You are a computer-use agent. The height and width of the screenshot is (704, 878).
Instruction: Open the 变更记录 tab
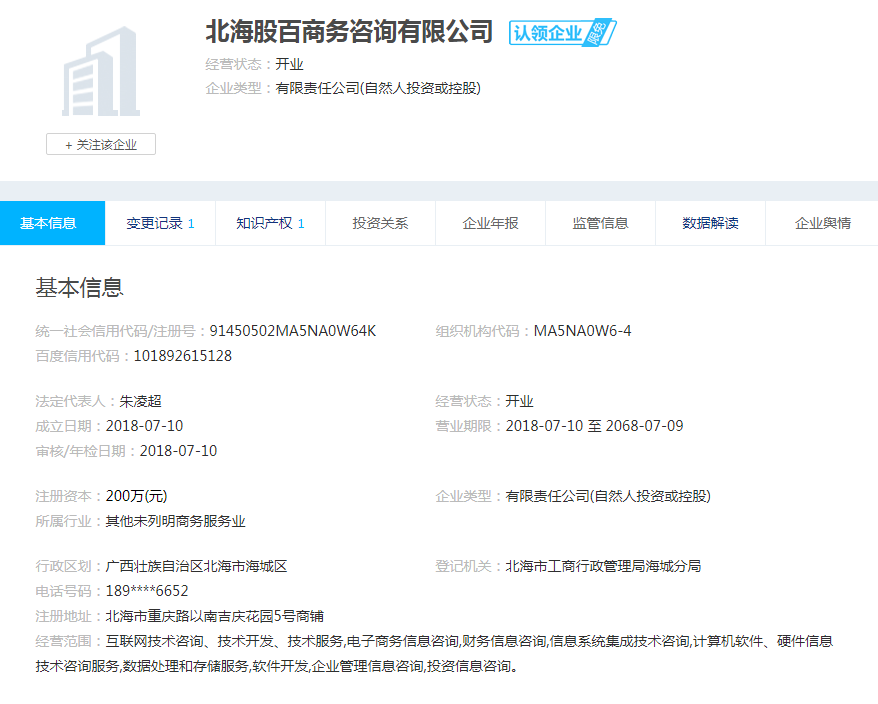pyautogui.click(x=160, y=223)
